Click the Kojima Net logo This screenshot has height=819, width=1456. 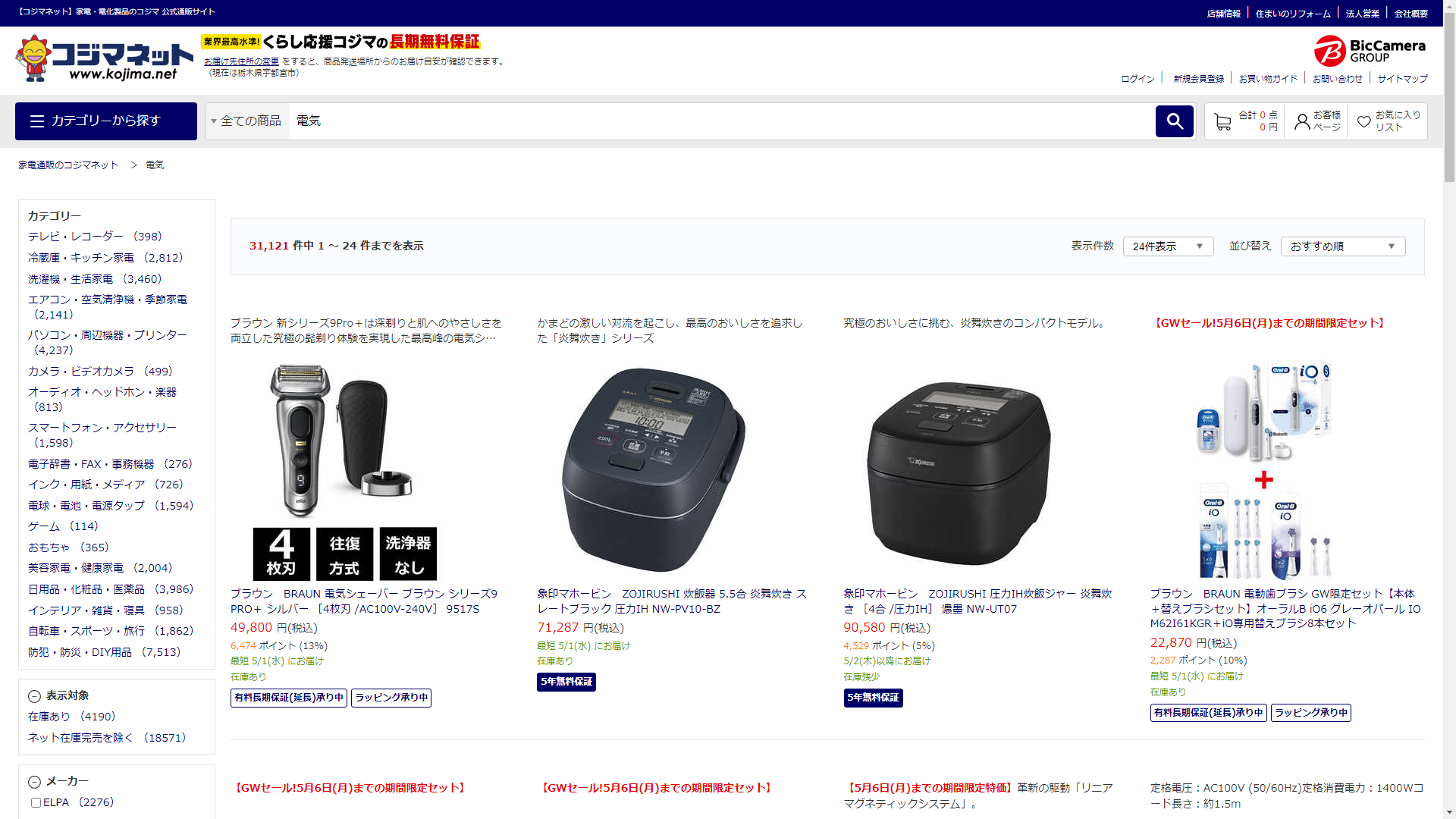105,58
